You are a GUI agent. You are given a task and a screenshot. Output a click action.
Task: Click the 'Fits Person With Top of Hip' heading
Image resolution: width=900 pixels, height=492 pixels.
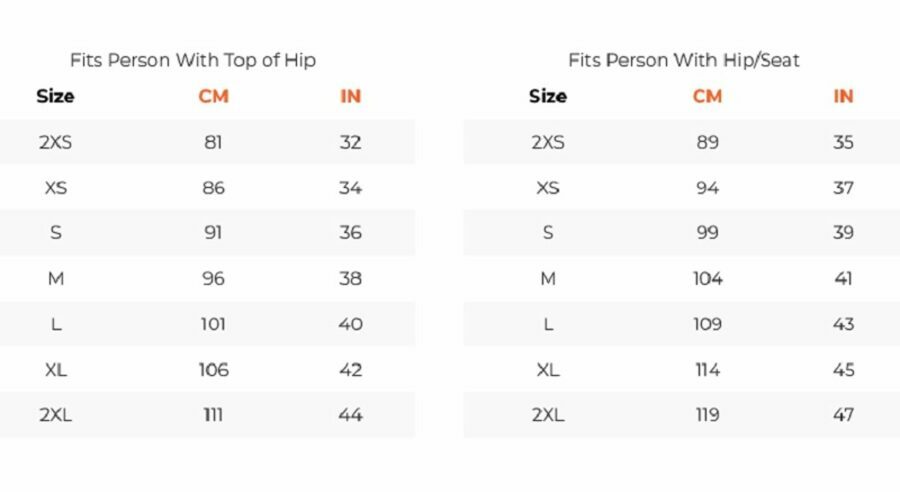(193, 60)
